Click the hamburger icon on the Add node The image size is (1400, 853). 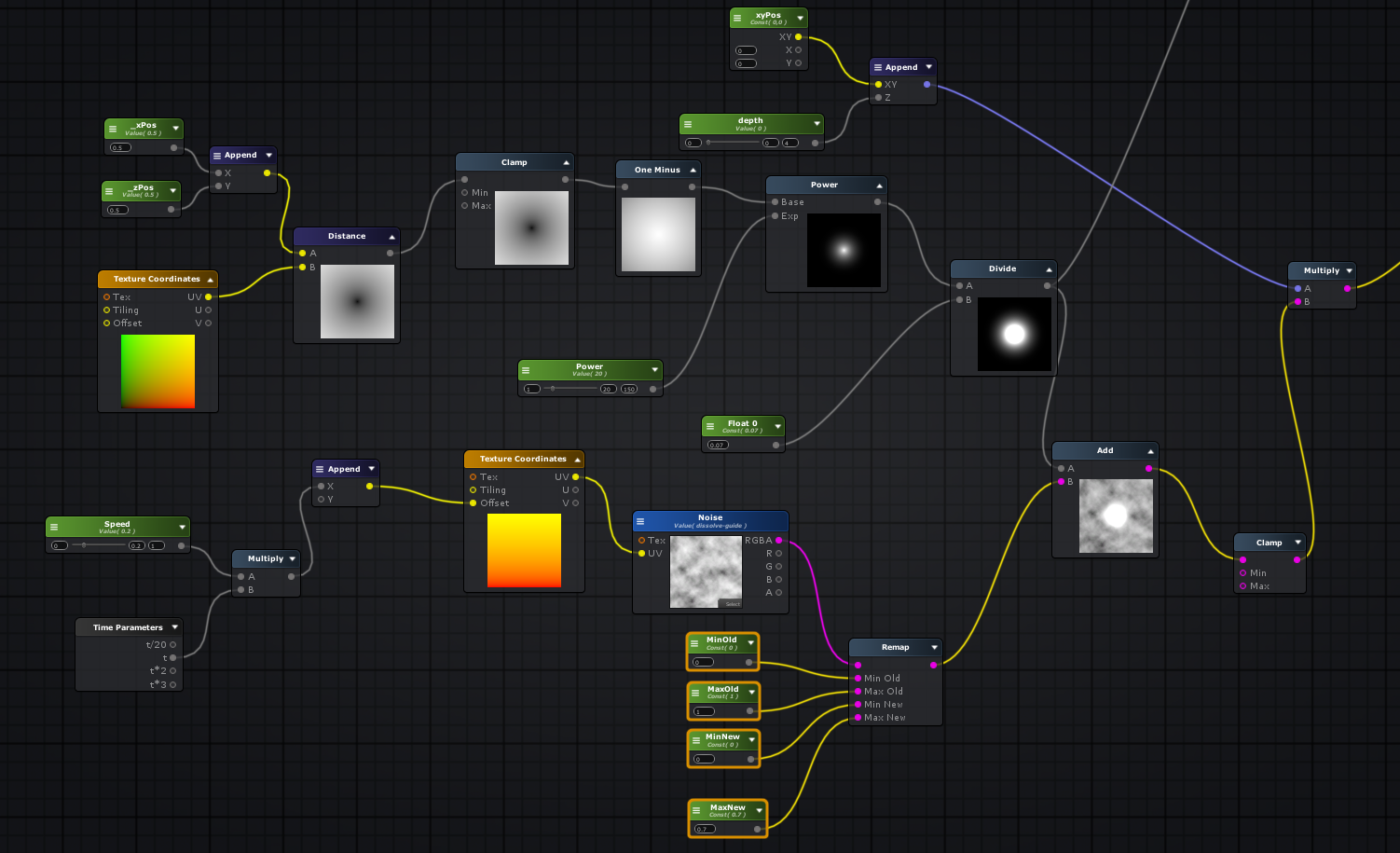point(1061,450)
